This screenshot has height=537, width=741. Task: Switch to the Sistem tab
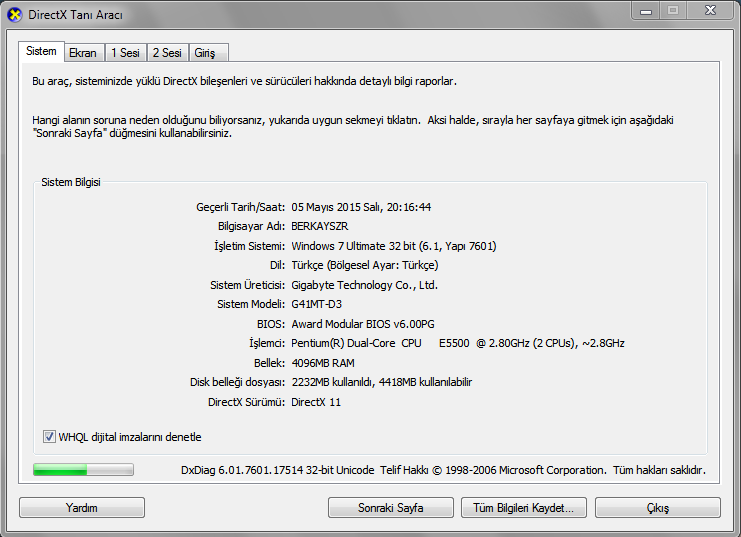(41, 51)
